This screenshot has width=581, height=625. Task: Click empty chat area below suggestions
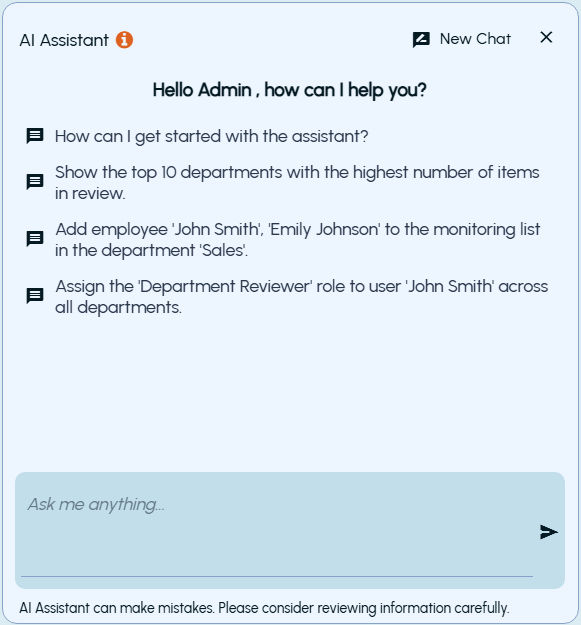[290, 395]
